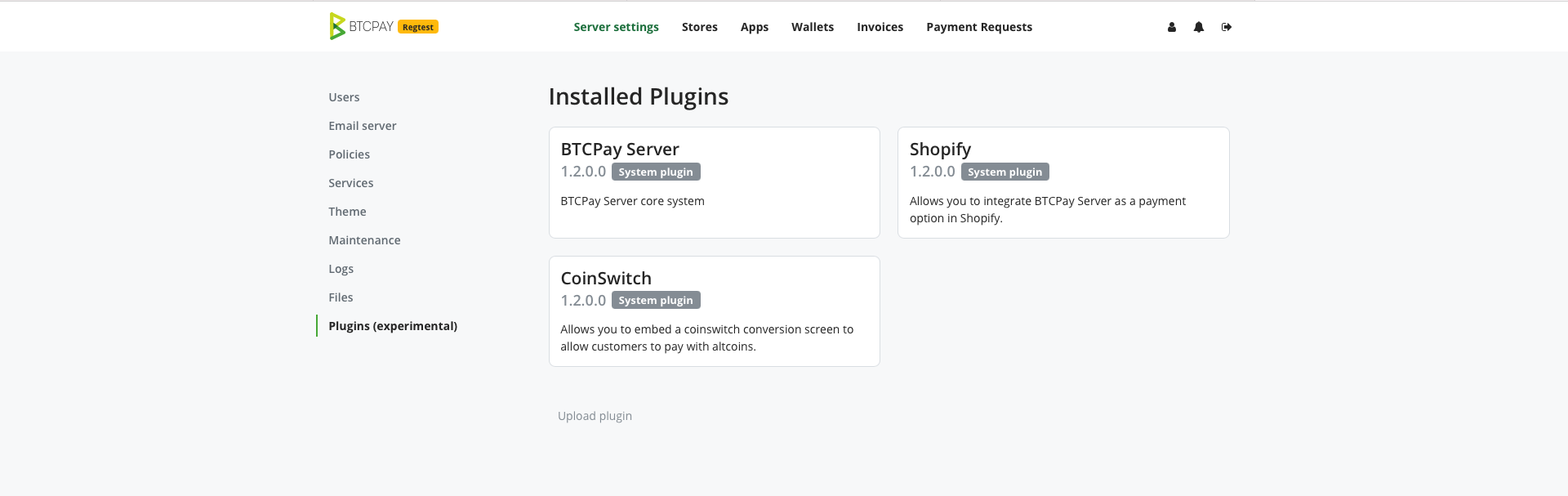Click the Regtest network badge
Viewport: 1568px width, 496px height.
(x=418, y=27)
